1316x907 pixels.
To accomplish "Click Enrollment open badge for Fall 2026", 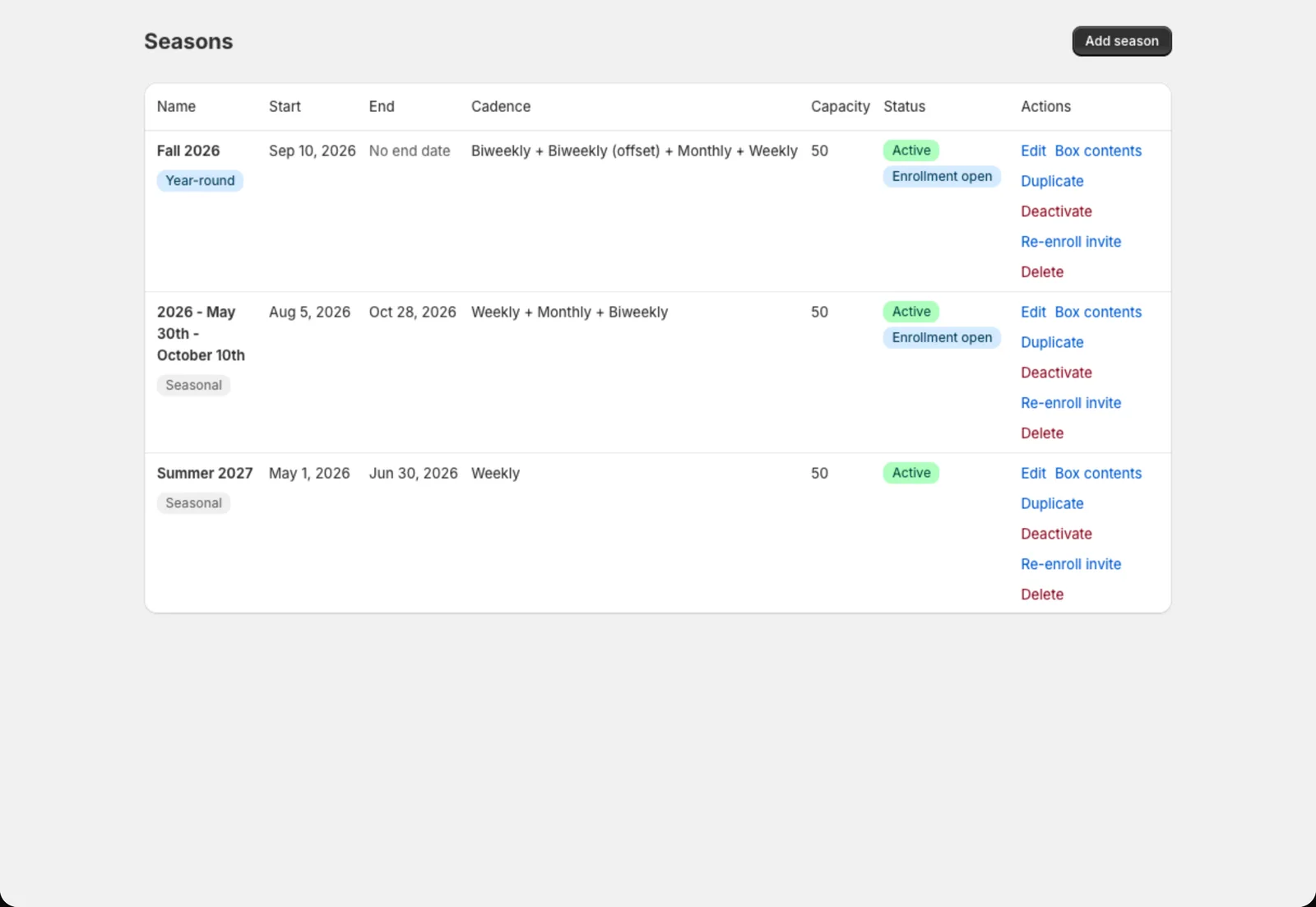I will [942, 176].
